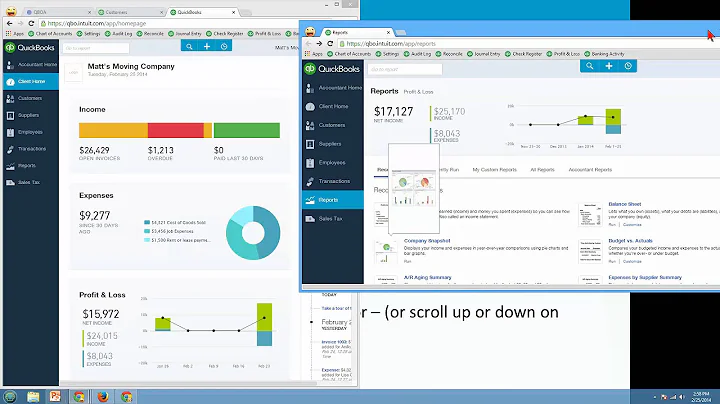
Task: Go back in the homepage browser window
Action: (10, 23)
